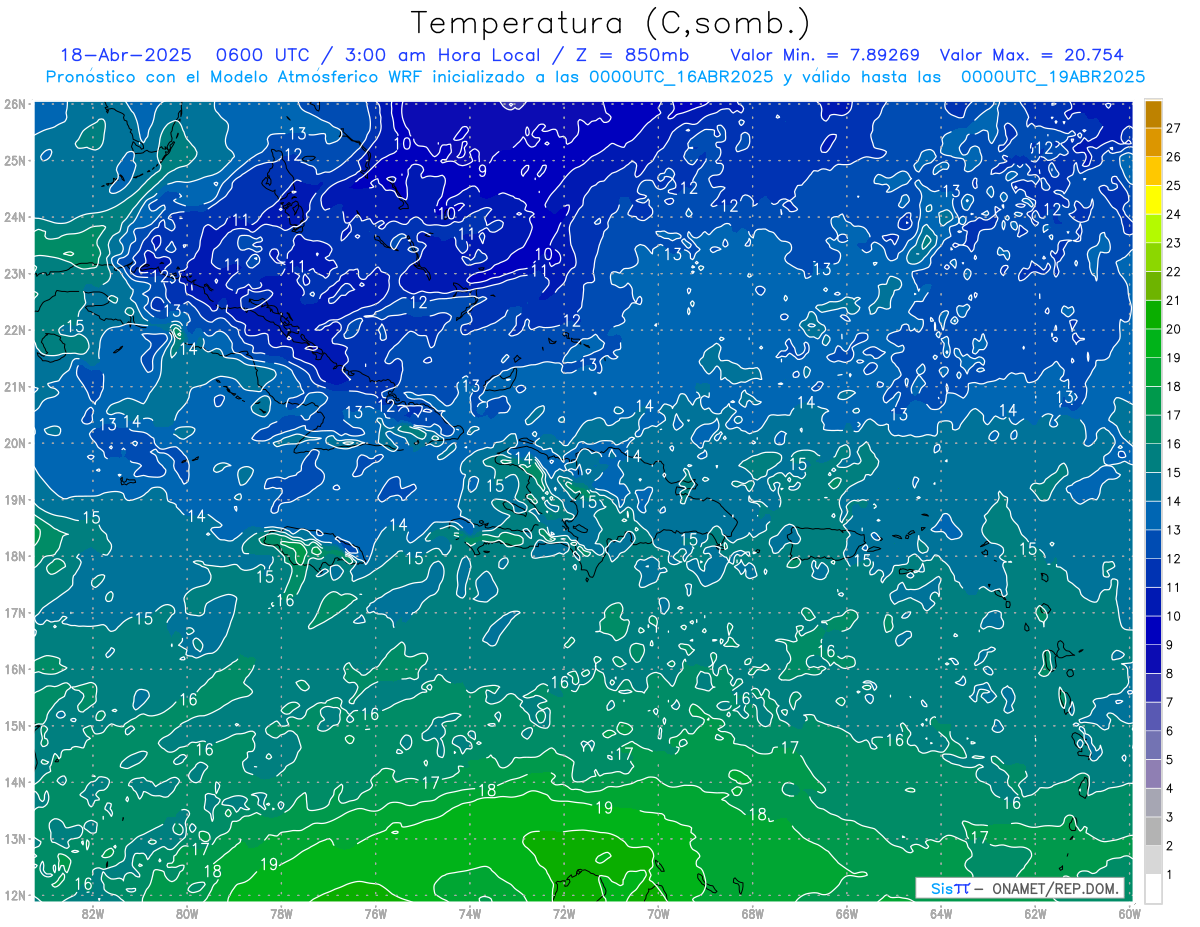Select the date text "18-Abr-2025"

point(125,55)
